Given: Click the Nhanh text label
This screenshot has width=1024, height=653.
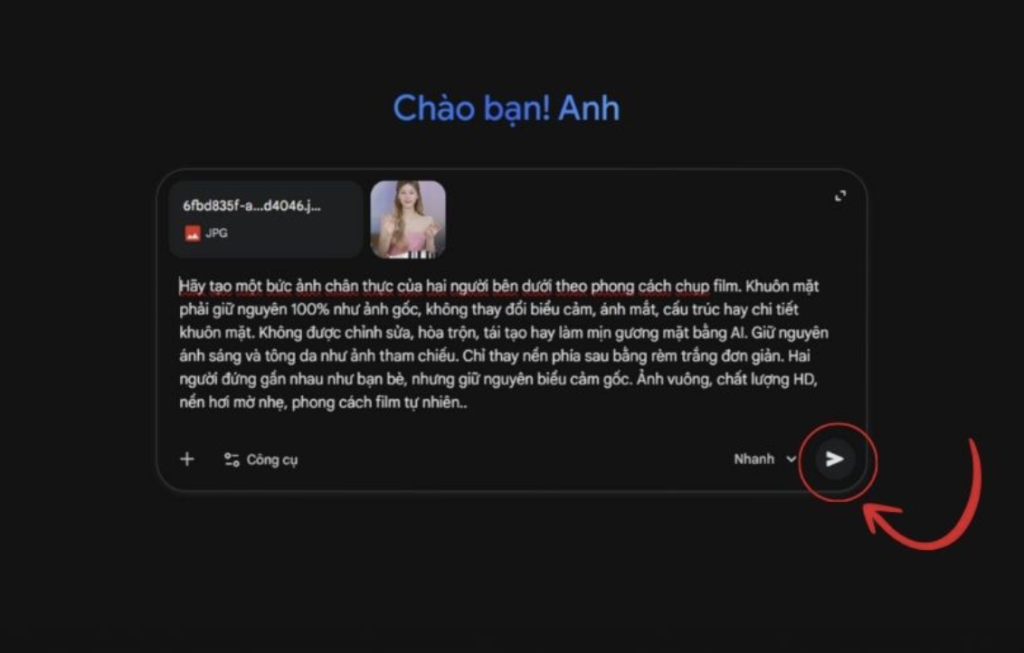Looking at the screenshot, I should [x=754, y=459].
